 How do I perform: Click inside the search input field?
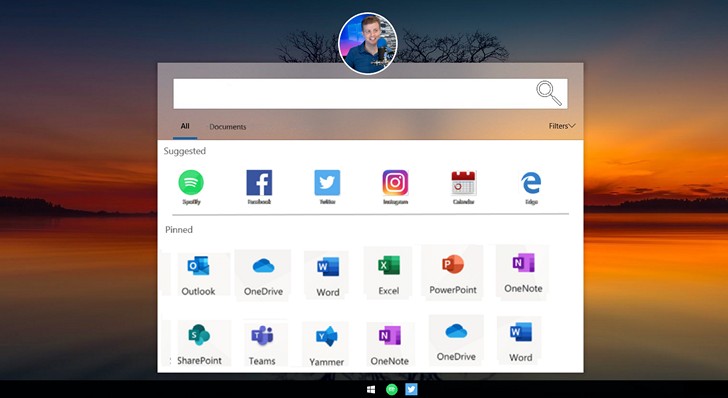370,93
